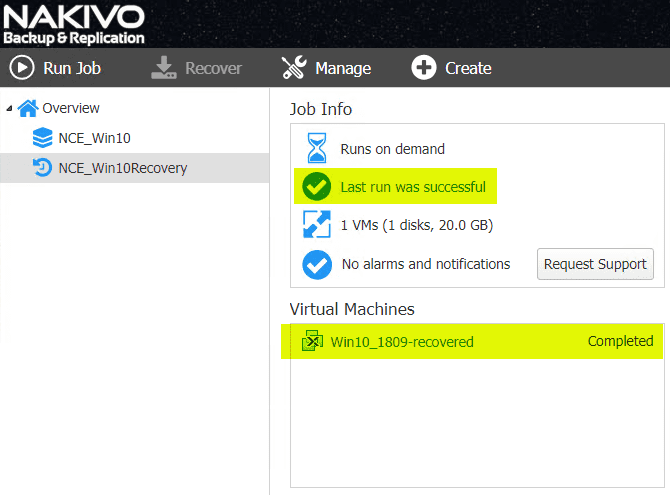Select NCE_Win10 job in the tree
670x495 pixels.
[95, 138]
